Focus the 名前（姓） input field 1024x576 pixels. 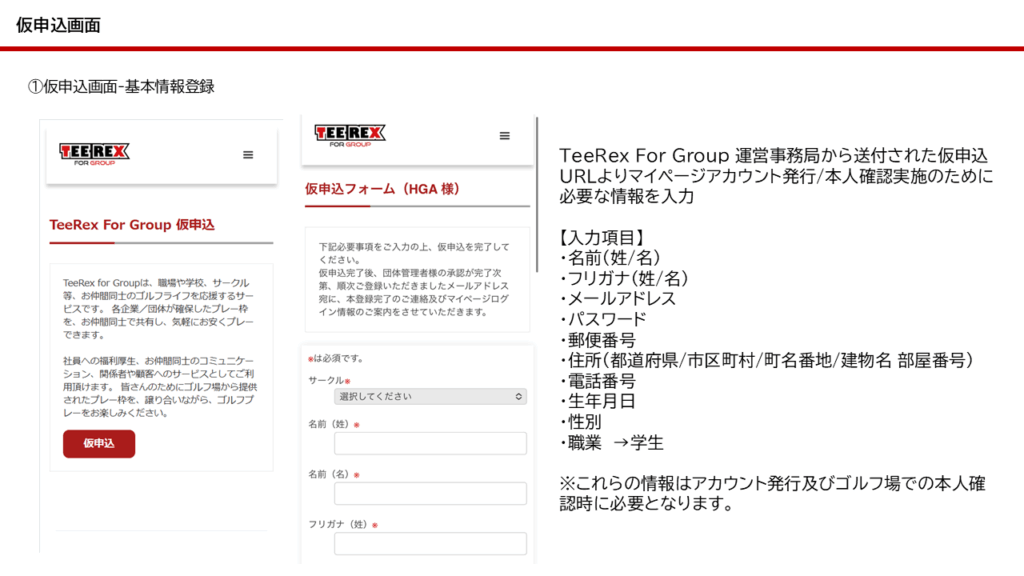(430, 443)
